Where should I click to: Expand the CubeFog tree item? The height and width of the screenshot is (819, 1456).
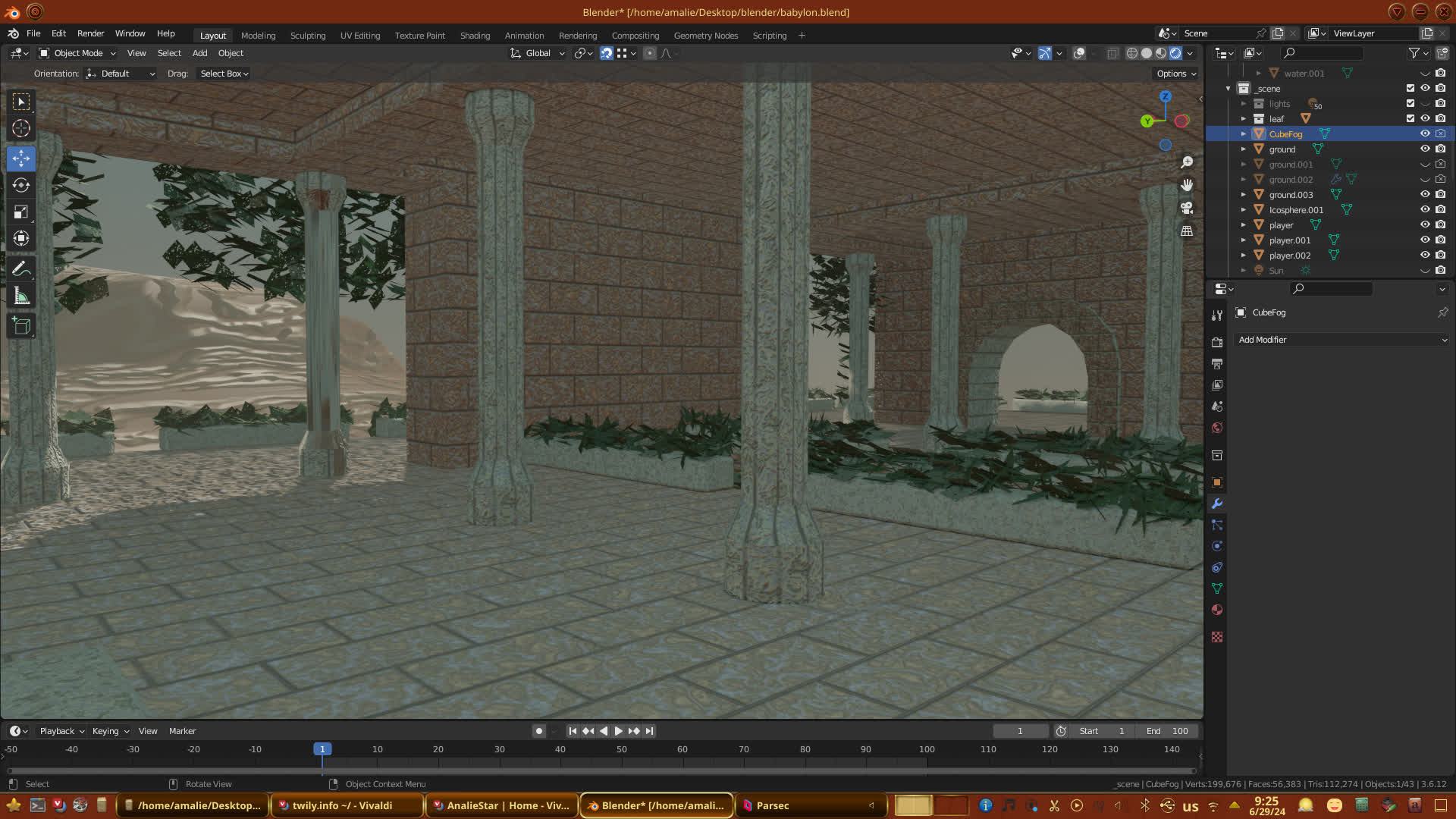1244,134
